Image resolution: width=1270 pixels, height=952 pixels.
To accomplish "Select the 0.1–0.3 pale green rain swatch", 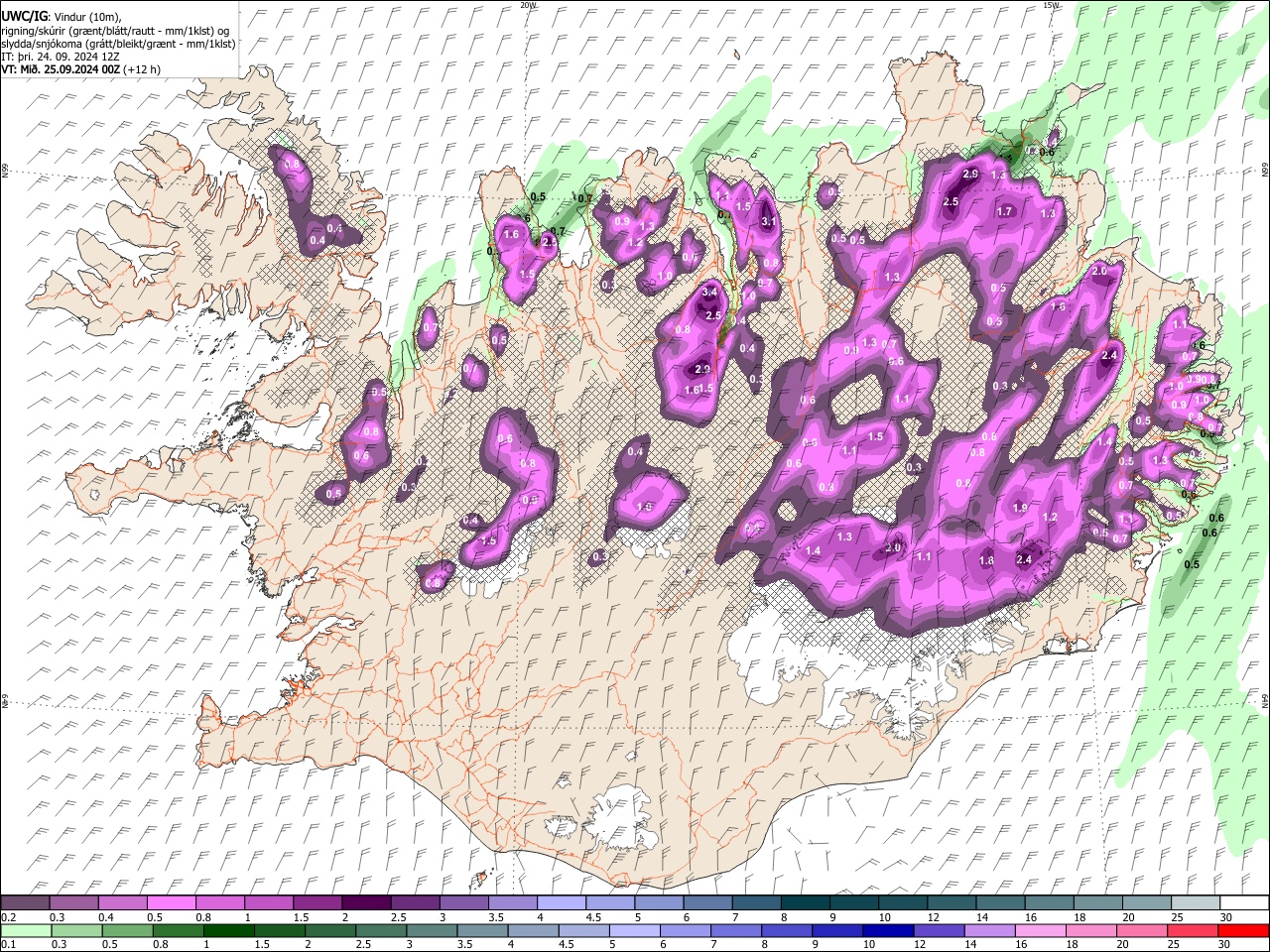I will (x=26, y=930).
